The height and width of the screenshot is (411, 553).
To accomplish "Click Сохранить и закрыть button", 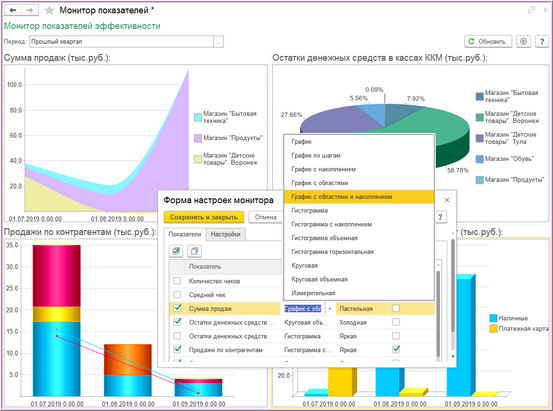I will (x=204, y=217).
